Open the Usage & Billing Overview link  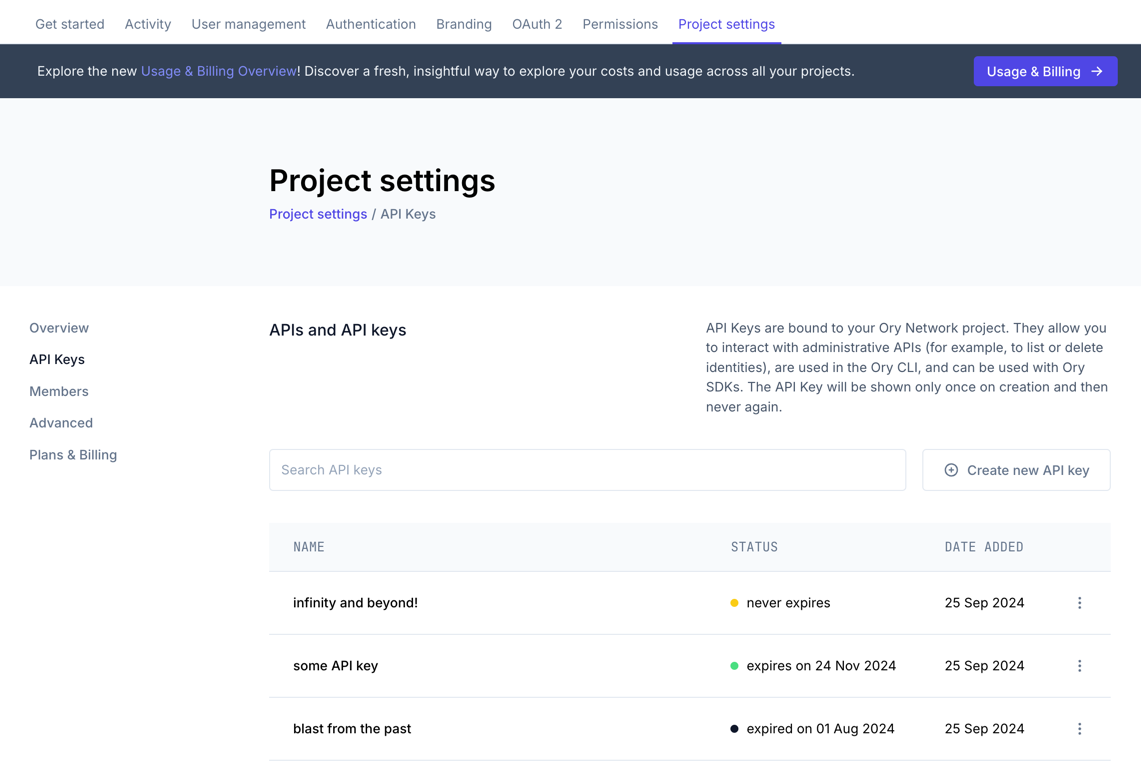(218, 71)
